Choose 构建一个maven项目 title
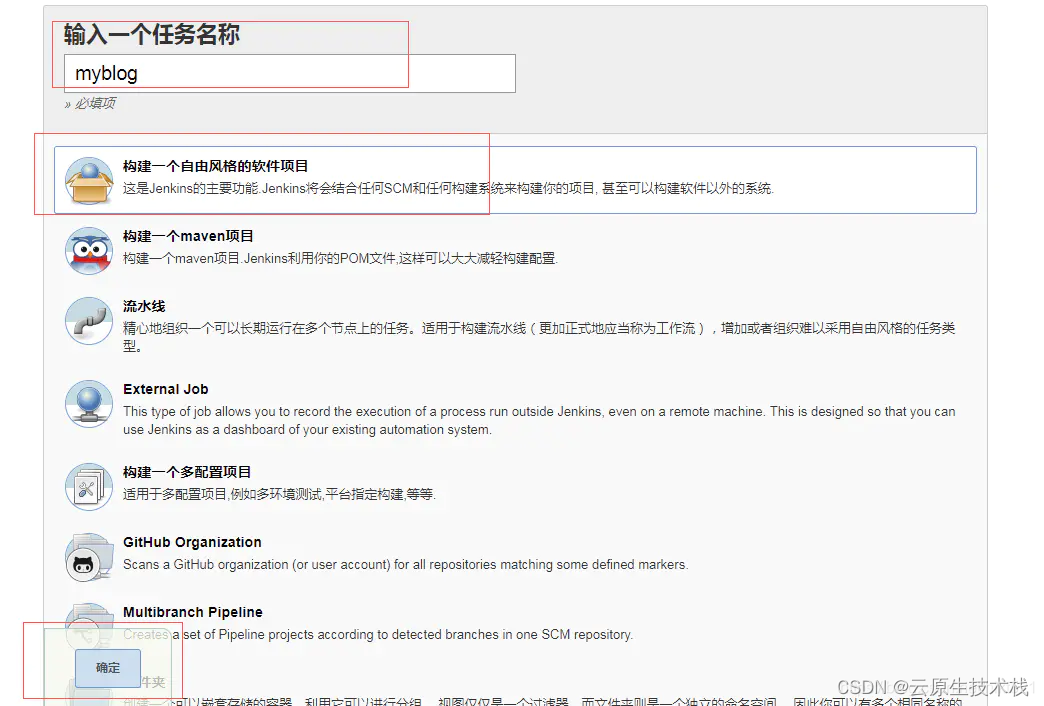1044x706 pixels. coord(188,236)
